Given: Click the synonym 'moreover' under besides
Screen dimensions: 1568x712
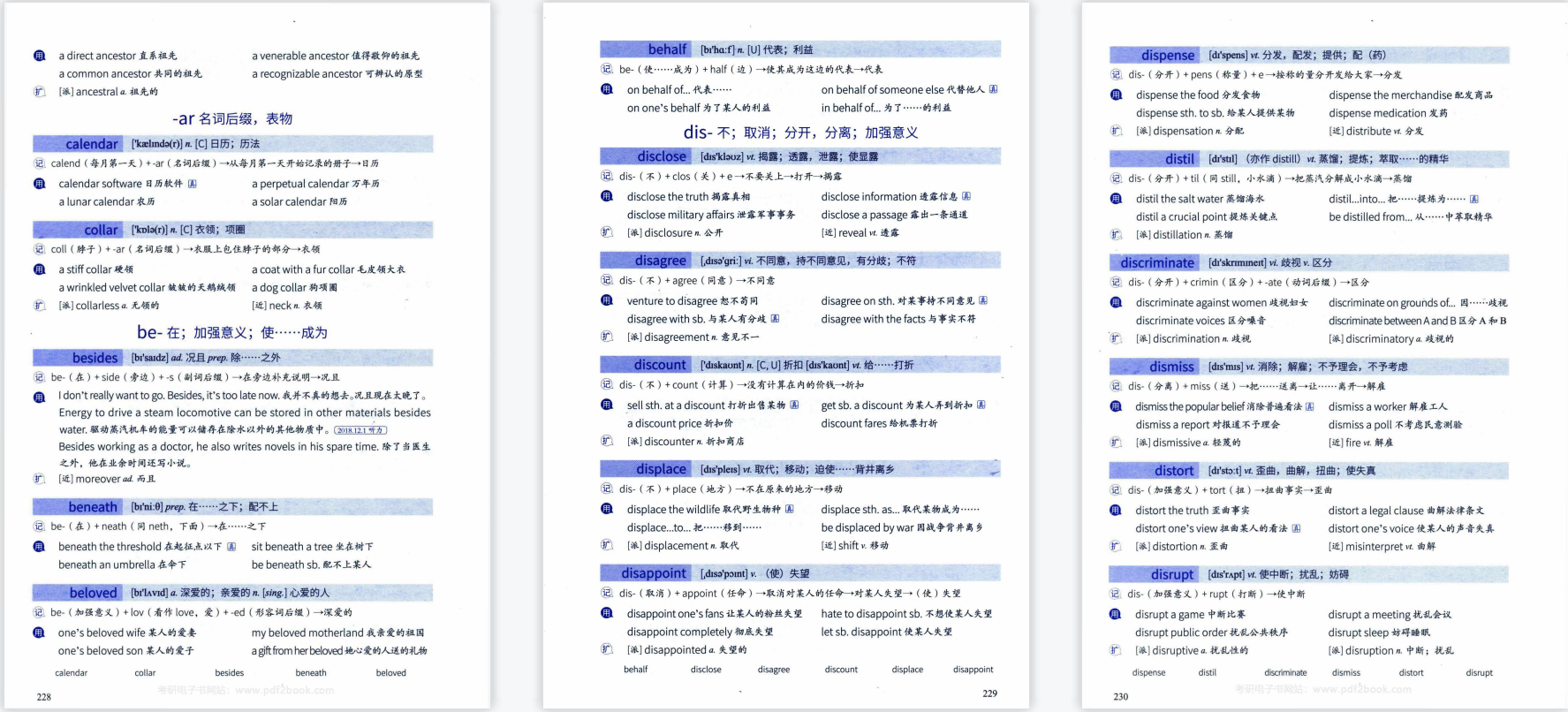Looking at the screenshot, I should click(97, 479).
